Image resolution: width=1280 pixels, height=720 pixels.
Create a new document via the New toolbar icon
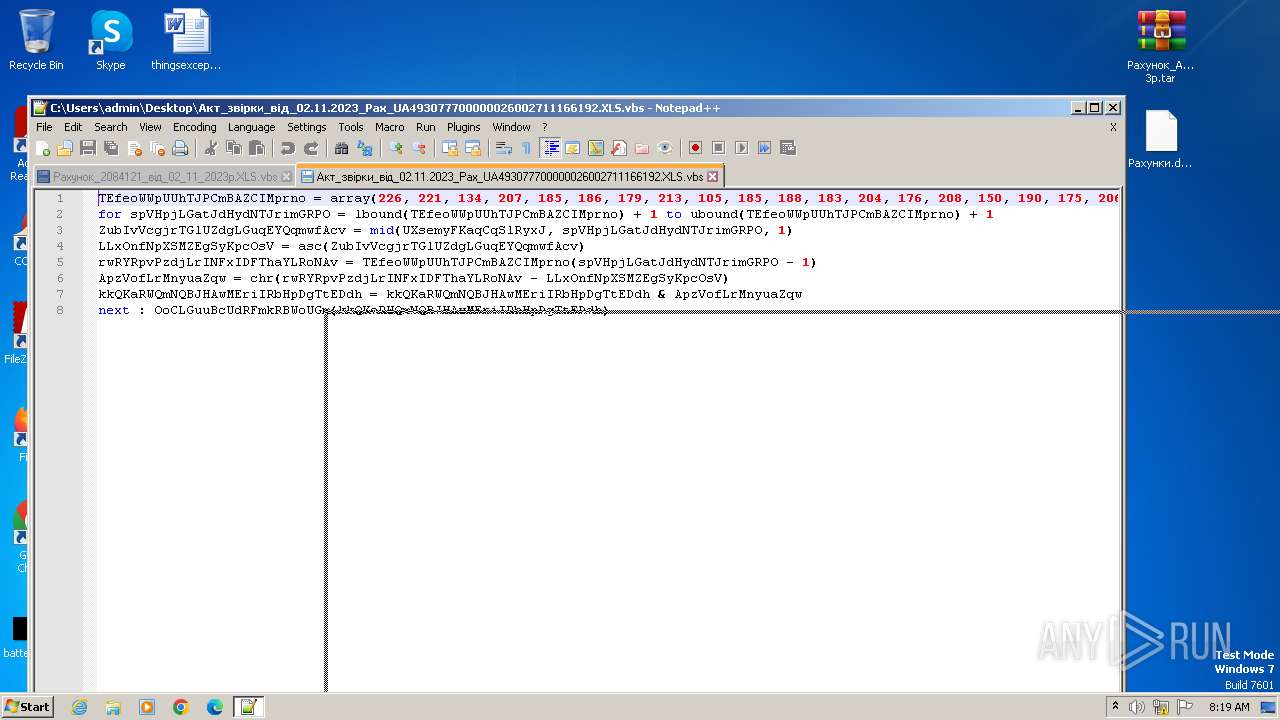(42, 148)
